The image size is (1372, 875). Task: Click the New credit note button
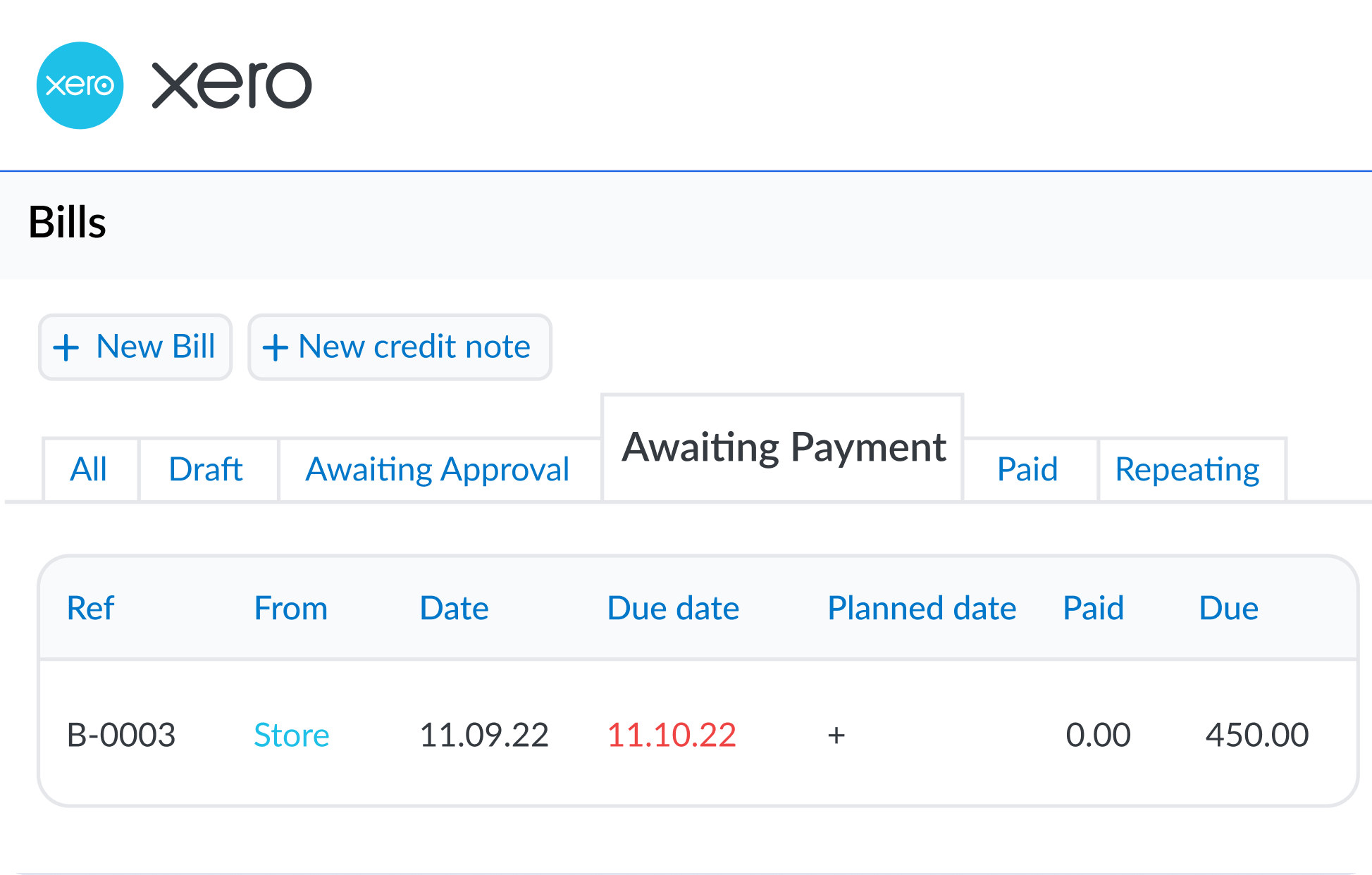click(x=400, y=347)
